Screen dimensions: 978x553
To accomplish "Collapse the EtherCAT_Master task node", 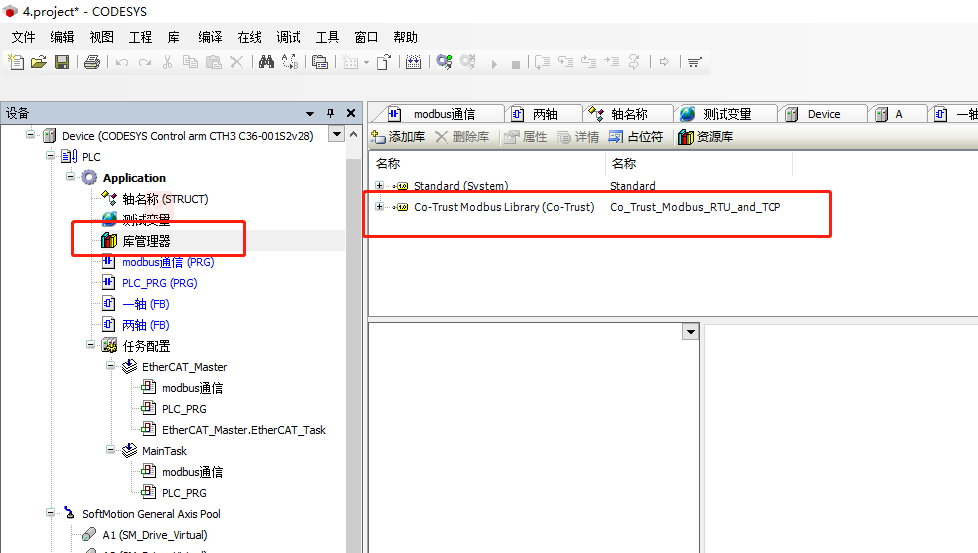I will [110, 366].
